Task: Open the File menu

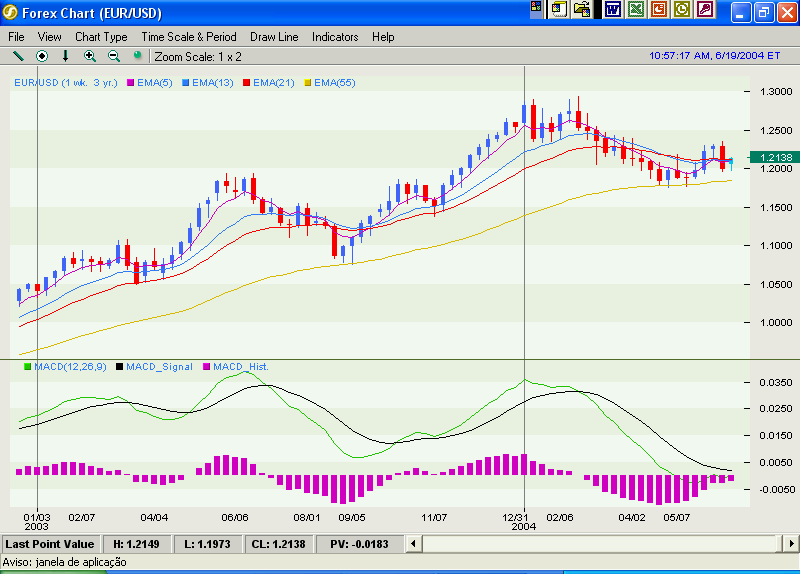Action: (x=16, y=37)
